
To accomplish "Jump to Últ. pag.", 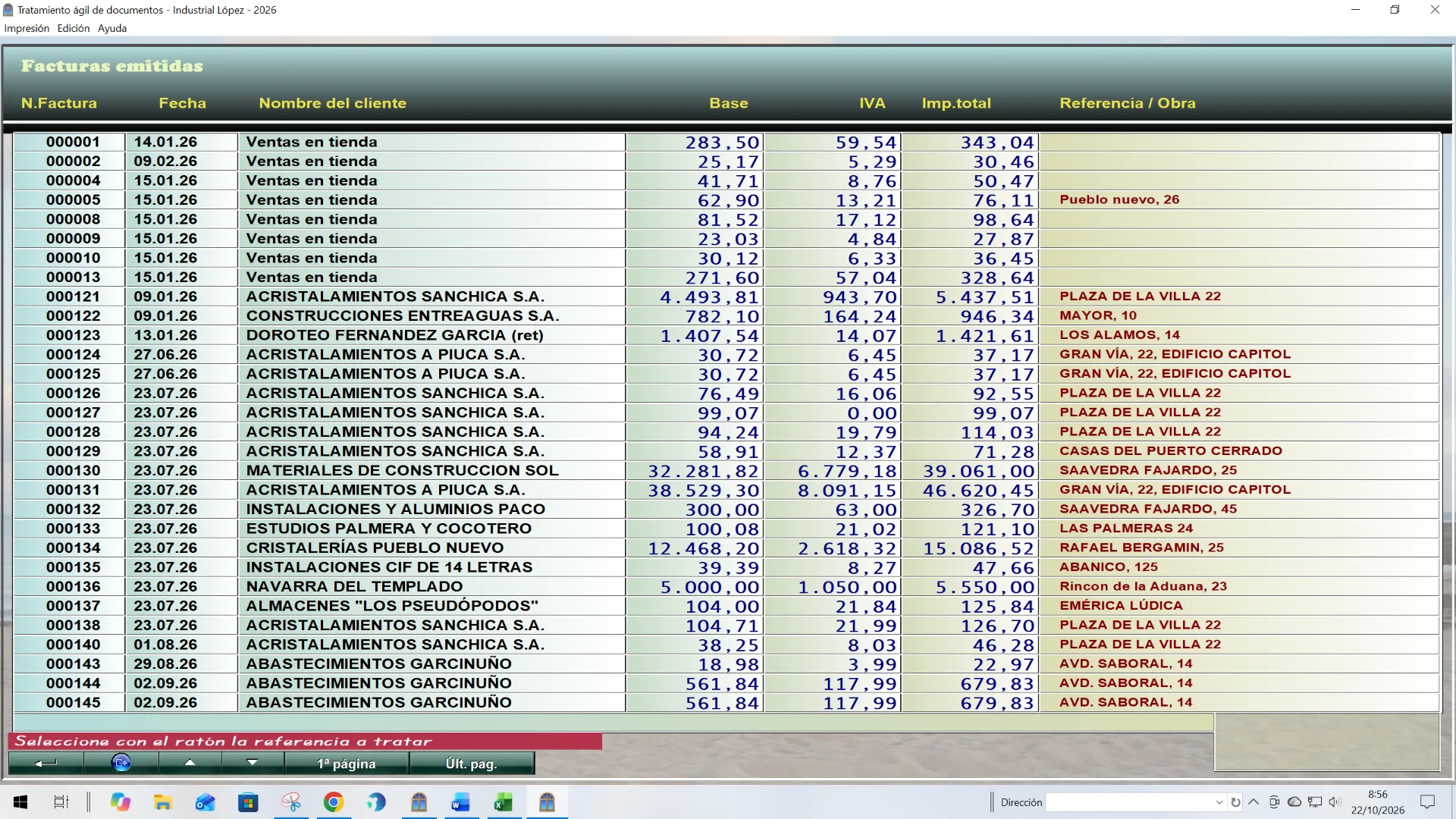I will 472,763.
